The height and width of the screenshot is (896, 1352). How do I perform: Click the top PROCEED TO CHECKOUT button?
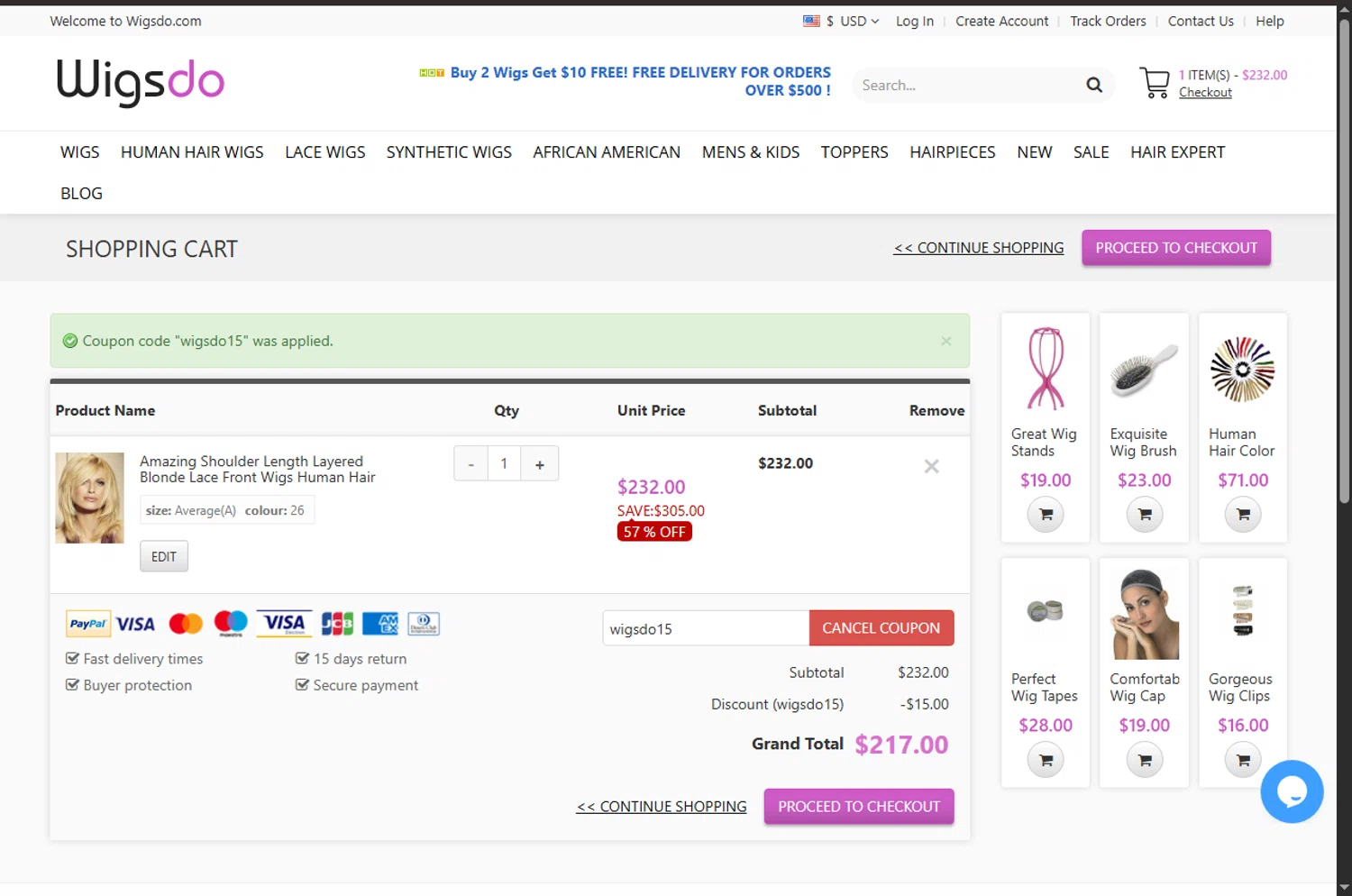[1176, 248]
